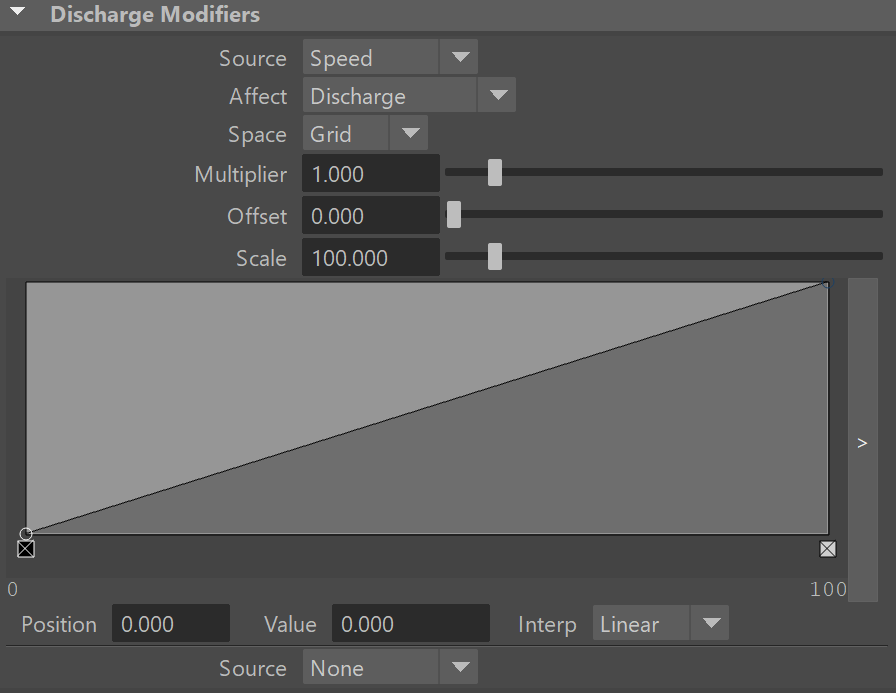
Task: Open the top Source dropdown set to Speed
Action: click(390, 57)
